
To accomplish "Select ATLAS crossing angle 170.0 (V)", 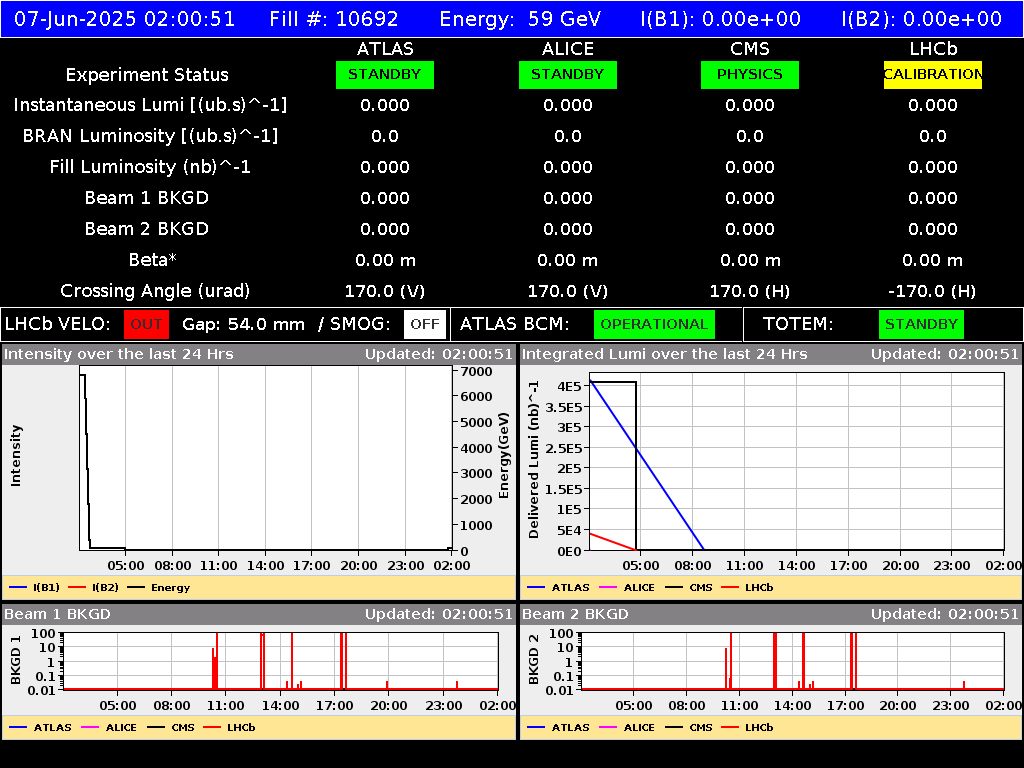I will [385, 291].
